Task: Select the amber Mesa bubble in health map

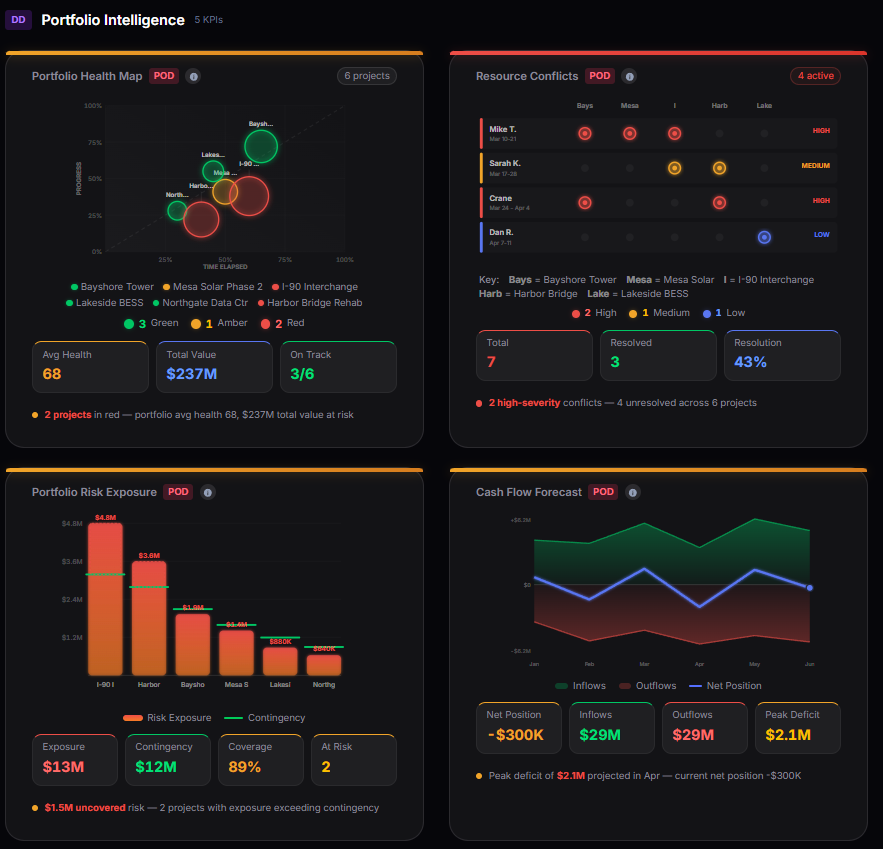Action: (225, 192)
